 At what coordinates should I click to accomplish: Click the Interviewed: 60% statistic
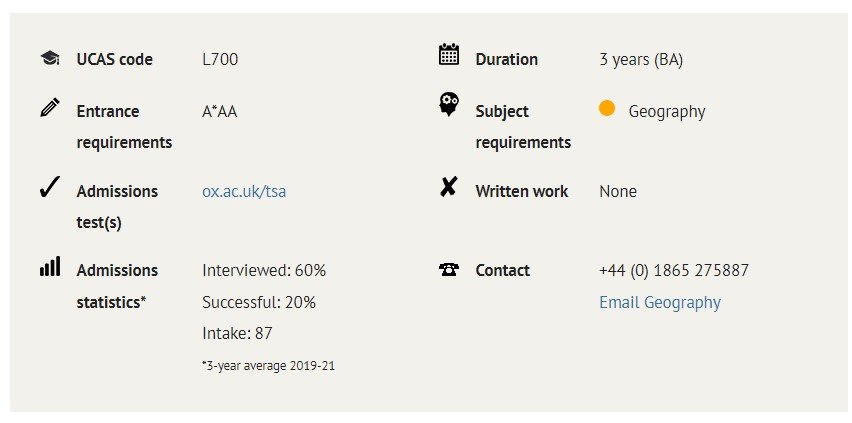coord(264,270)
